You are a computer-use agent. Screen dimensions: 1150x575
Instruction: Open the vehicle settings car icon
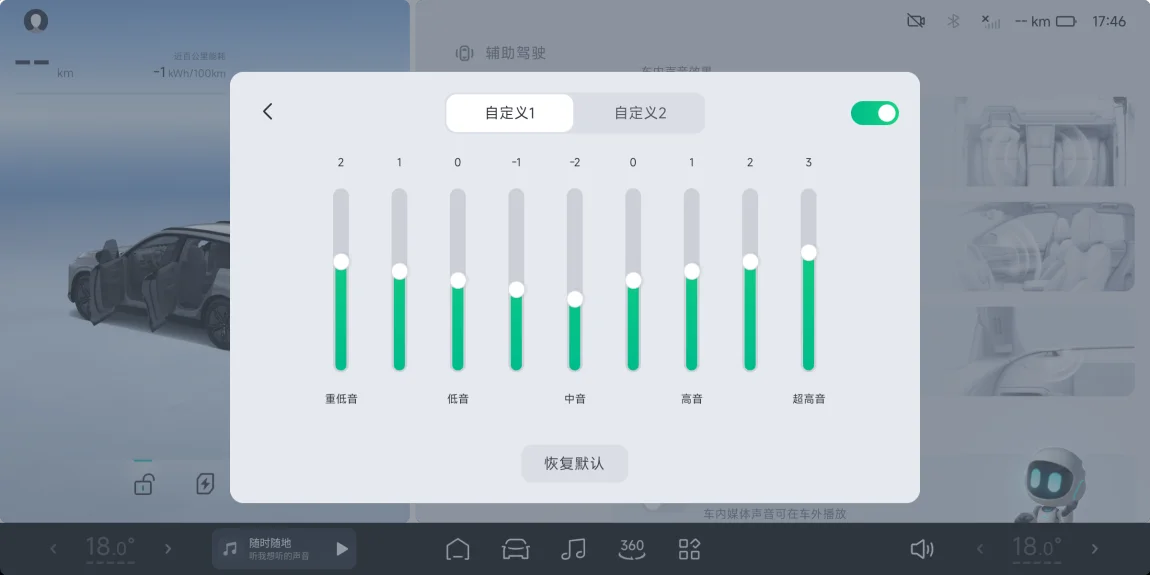[516, 549]
